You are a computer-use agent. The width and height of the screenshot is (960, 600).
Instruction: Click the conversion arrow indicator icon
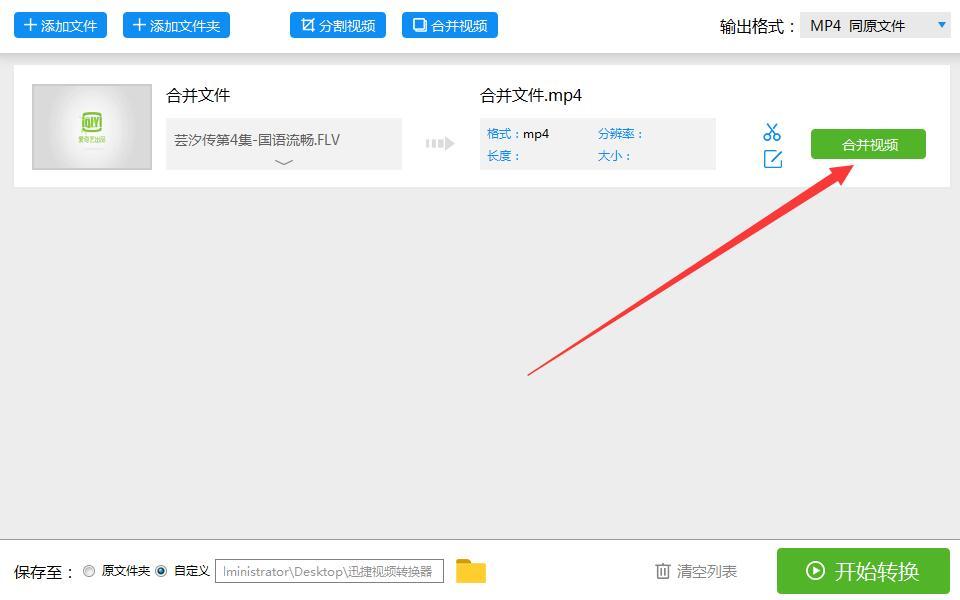pos(440,143)
